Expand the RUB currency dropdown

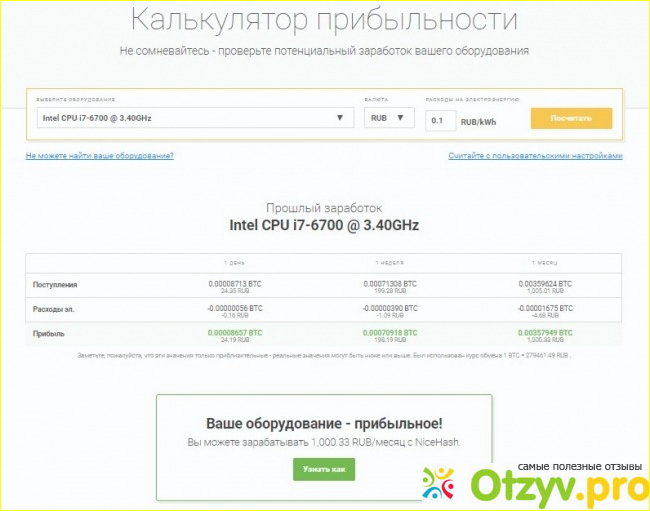(x=388, y=118)
